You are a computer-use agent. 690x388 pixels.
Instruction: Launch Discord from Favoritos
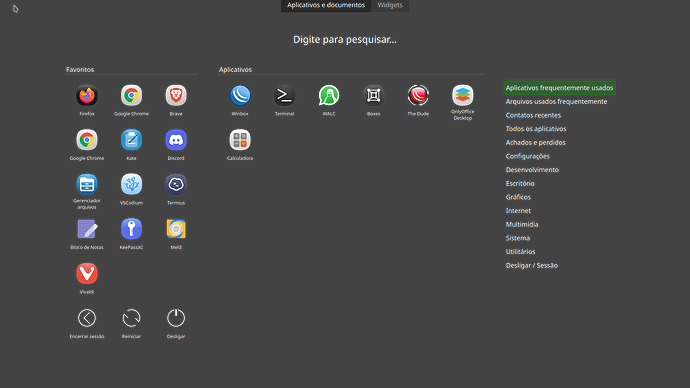(176, 140)
